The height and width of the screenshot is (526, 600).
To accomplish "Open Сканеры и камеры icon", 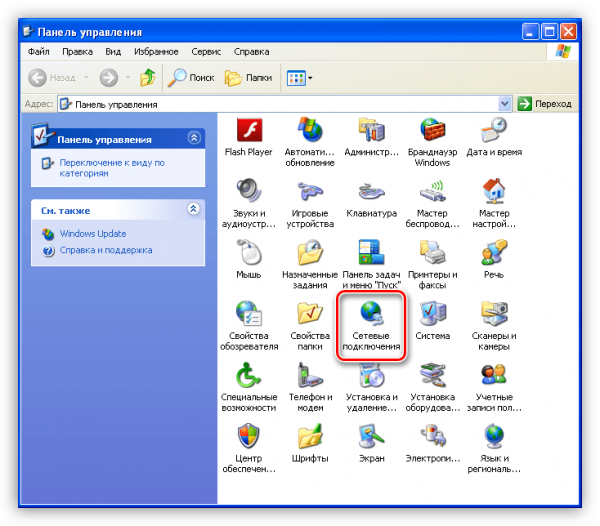I will pos(494,313).
